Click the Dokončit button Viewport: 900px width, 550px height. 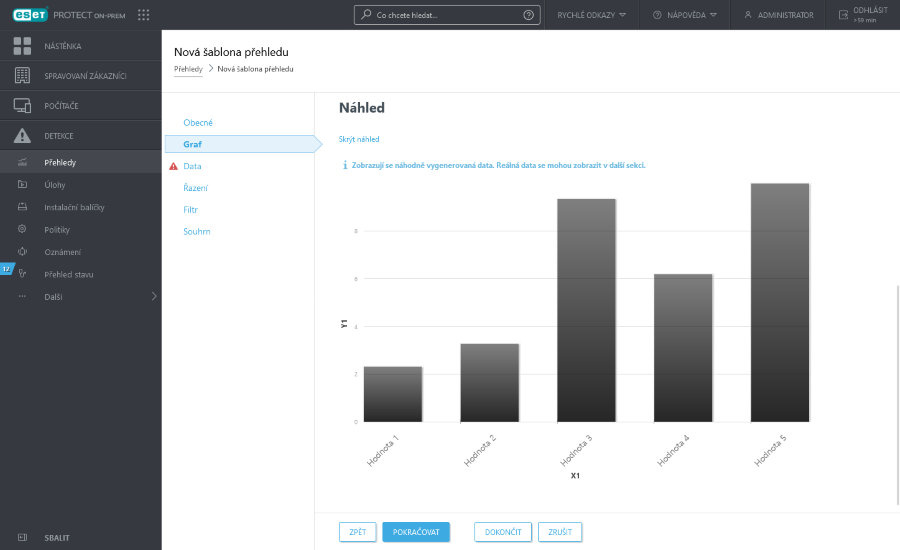click(503, 532)
